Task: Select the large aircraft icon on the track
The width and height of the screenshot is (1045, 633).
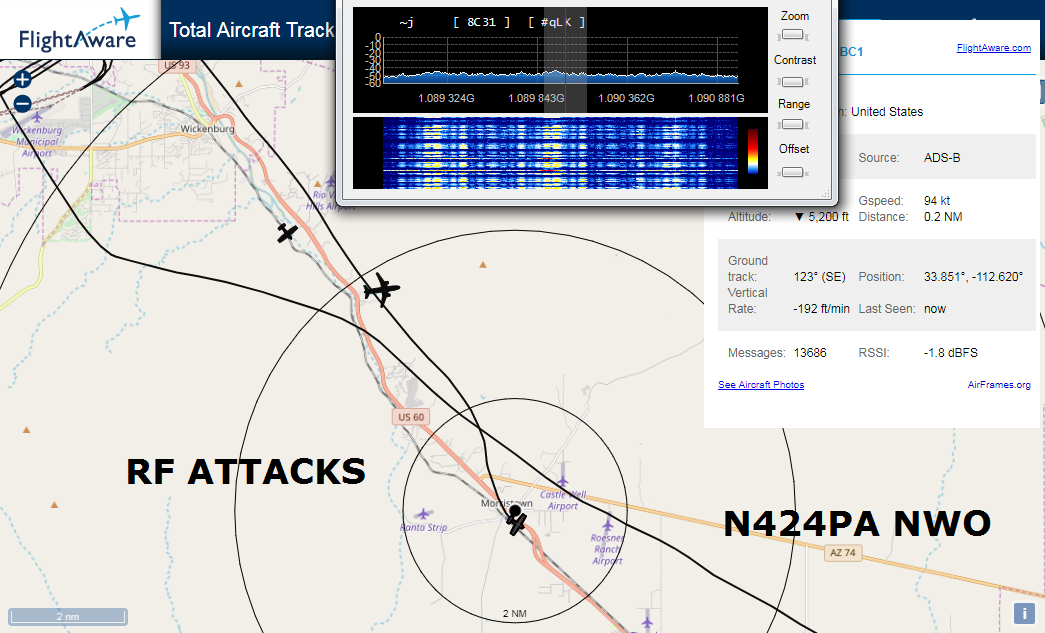Action: point(382,290)
